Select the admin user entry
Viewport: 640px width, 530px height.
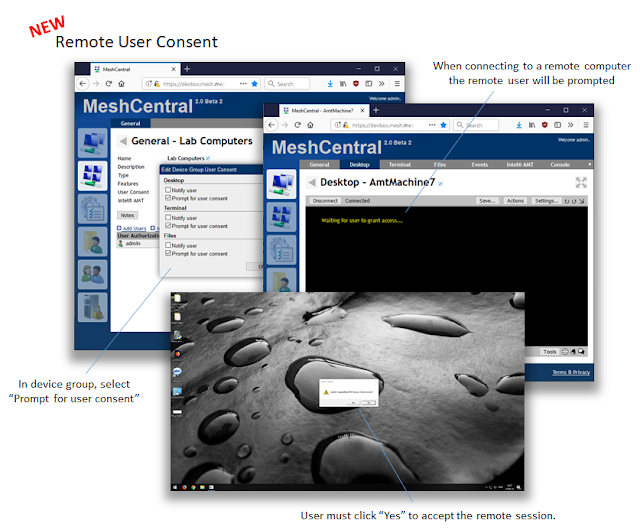133,243
